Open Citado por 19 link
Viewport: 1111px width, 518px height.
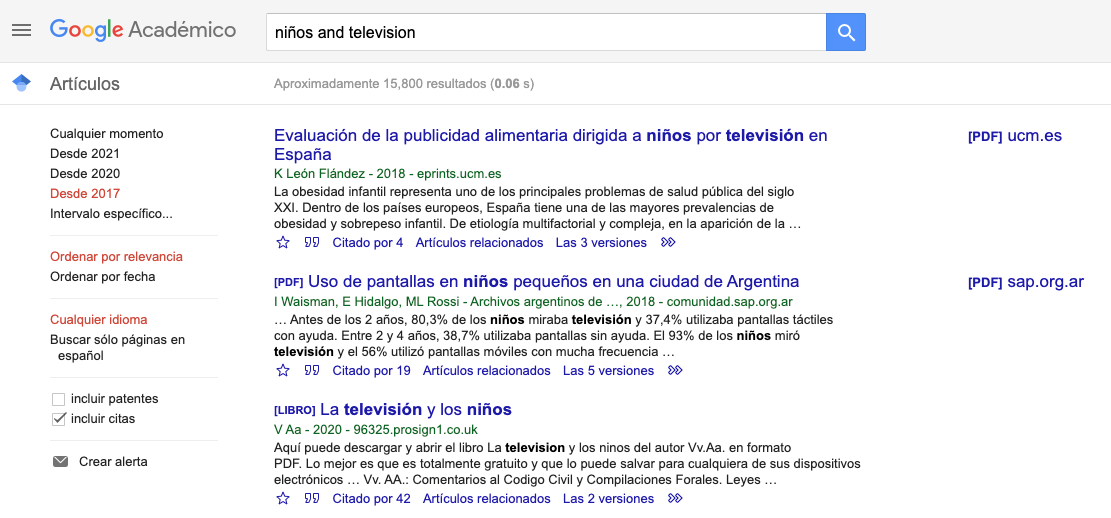(371, 371)
